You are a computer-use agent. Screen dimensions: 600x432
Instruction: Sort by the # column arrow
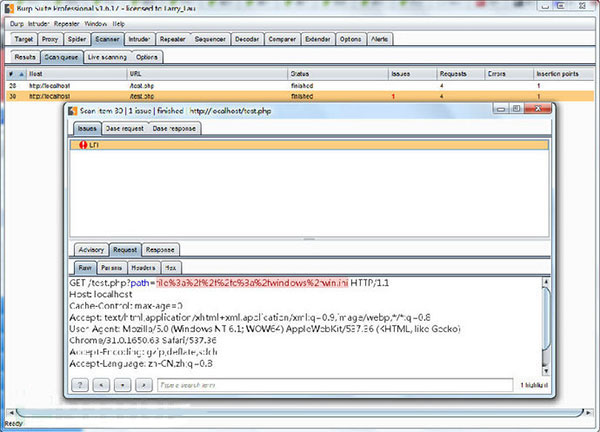tap(22, 74)
